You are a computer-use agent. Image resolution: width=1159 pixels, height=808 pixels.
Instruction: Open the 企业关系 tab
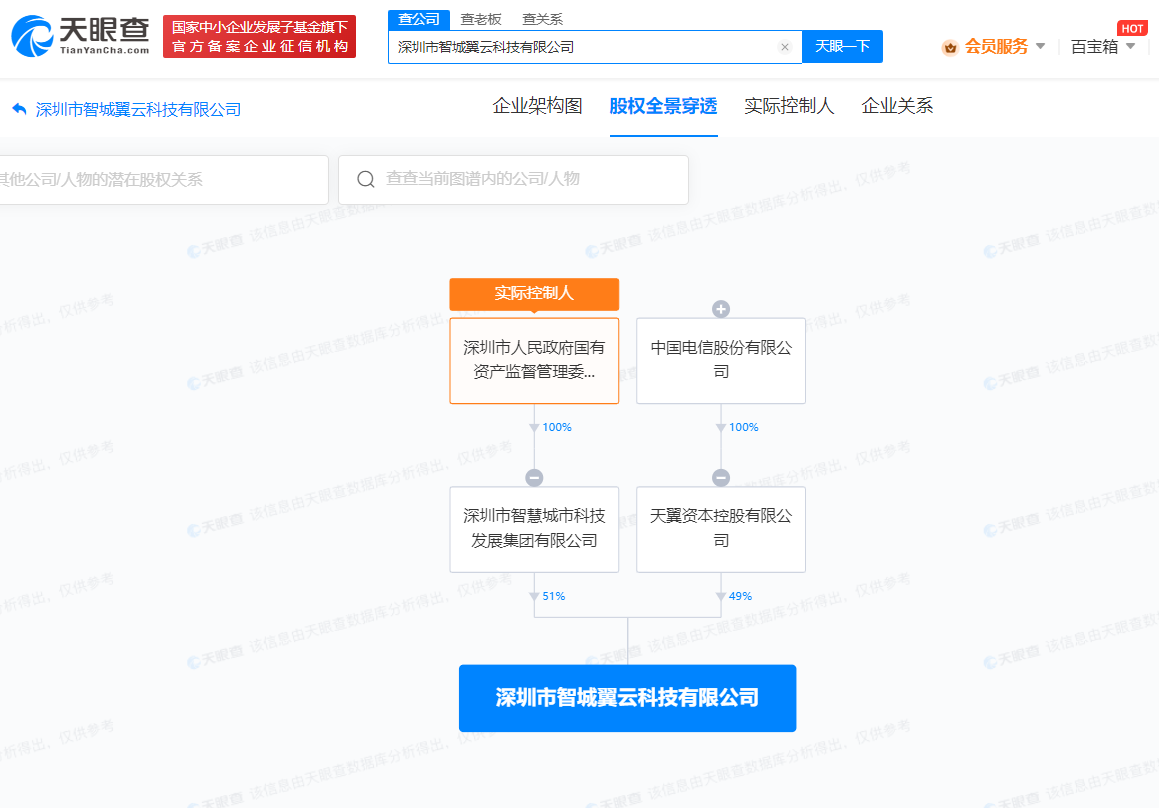pos(897,106)
